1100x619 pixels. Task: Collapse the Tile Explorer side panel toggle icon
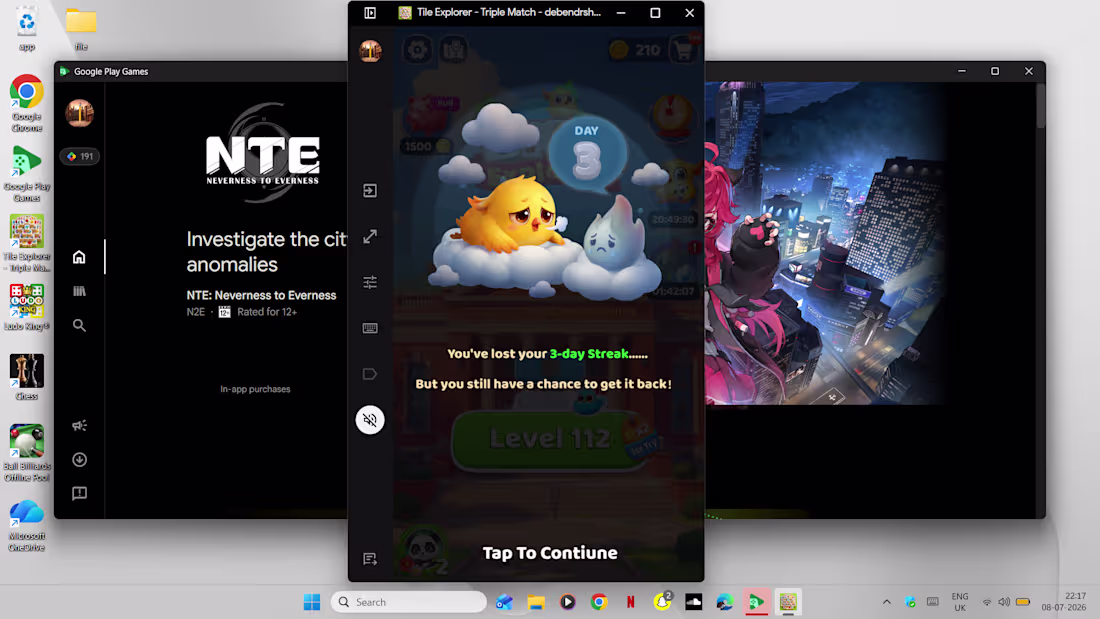coord(370,13)
